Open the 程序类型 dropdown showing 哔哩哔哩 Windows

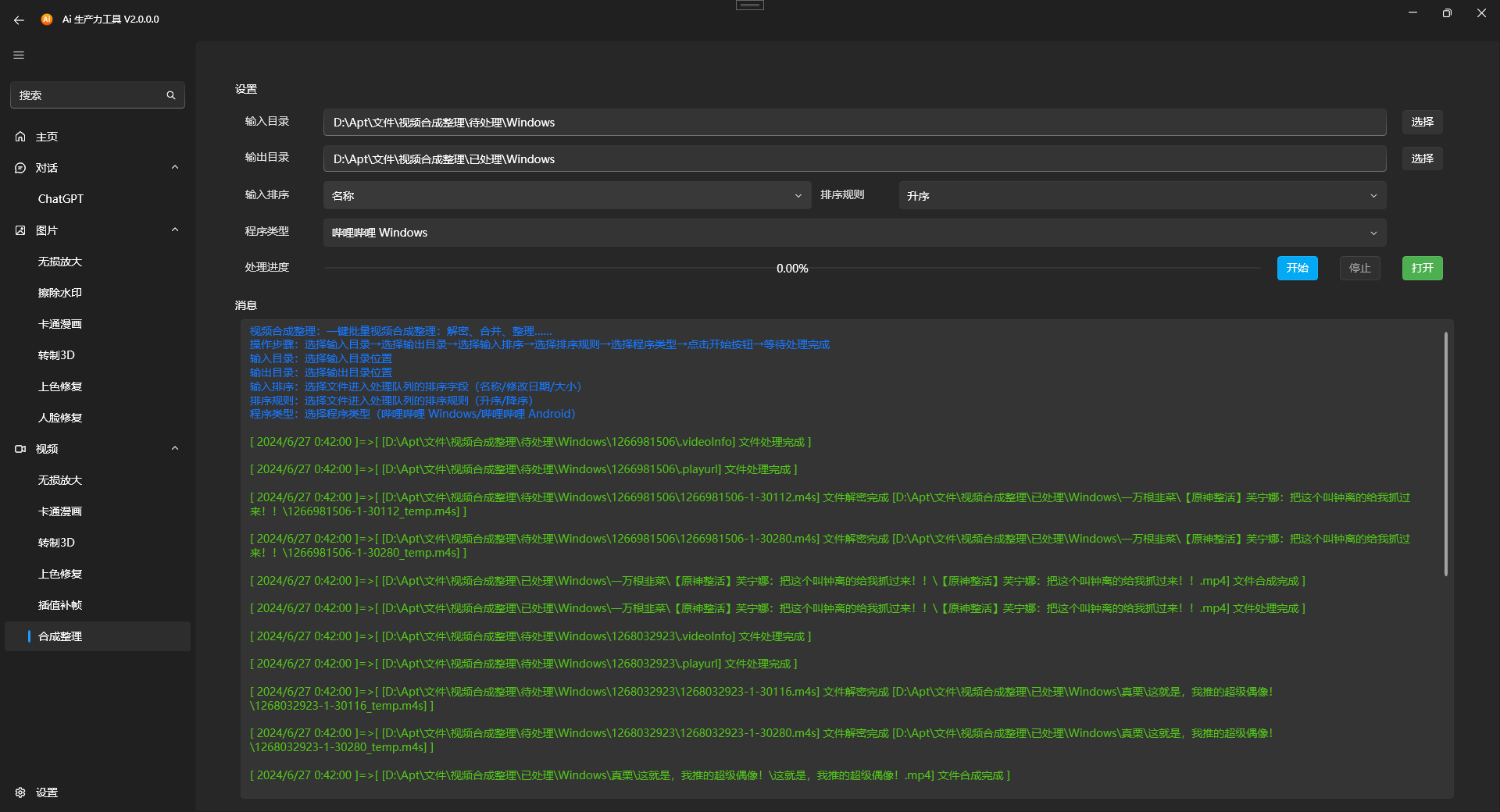[x=855, y=233]
